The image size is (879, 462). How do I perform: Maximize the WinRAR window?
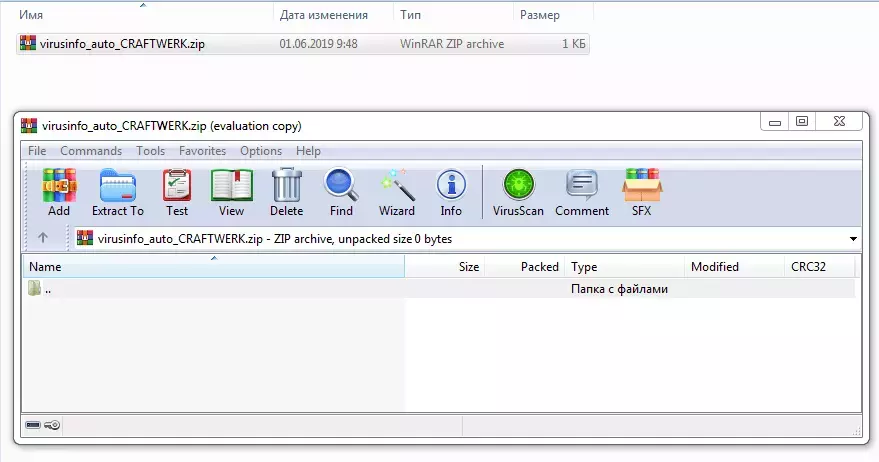coord(802,122)
